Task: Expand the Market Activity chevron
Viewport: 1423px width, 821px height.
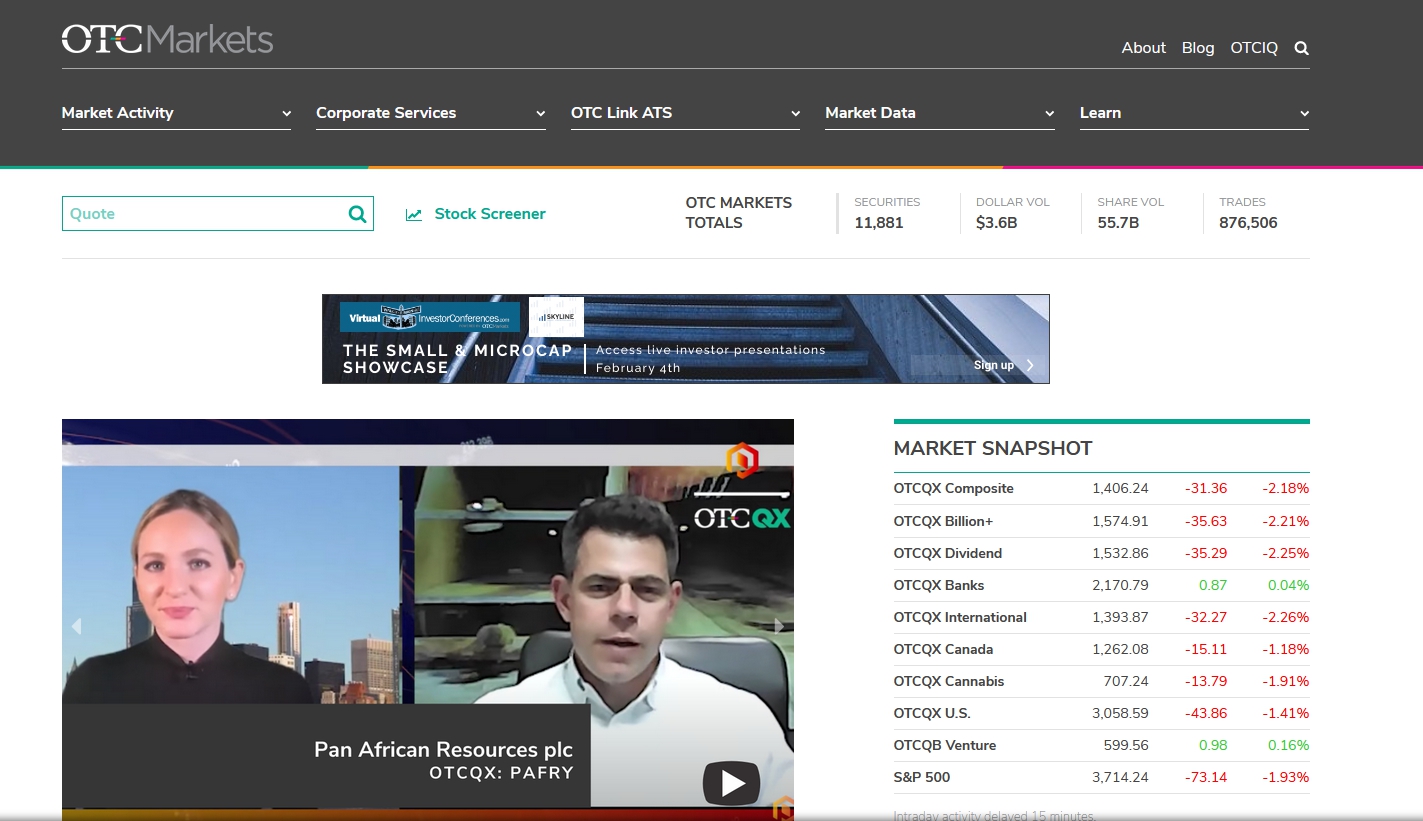Action: (x=286, y=114)
